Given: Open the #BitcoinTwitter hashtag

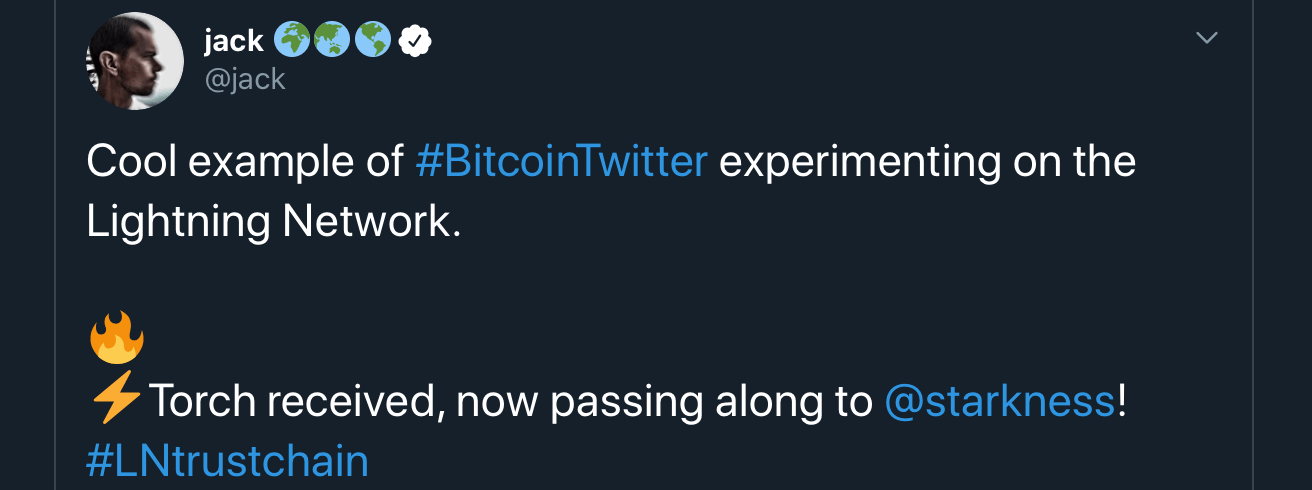Looking at the screenshot, I should pyautogui.click(x=561, y=162).
